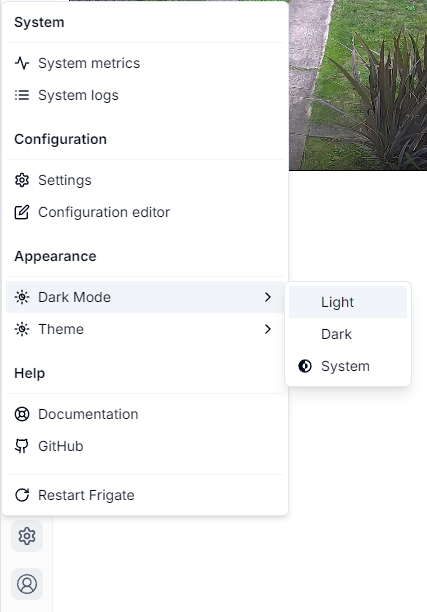Click the Configuration editor pencil icon

tap(22, 212)
